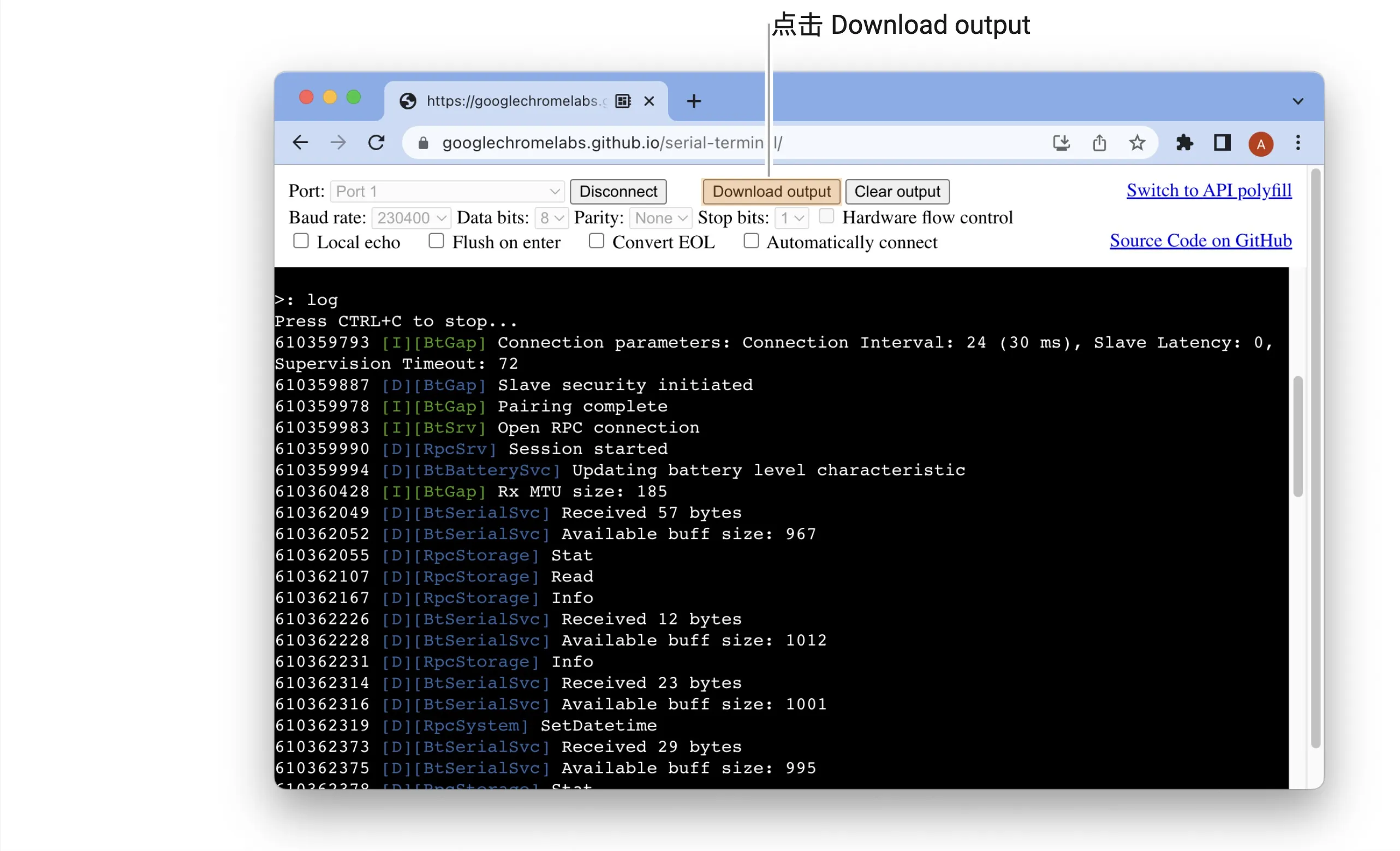
Task: Click the globe favicon on the tab
Action: (408, 101)
